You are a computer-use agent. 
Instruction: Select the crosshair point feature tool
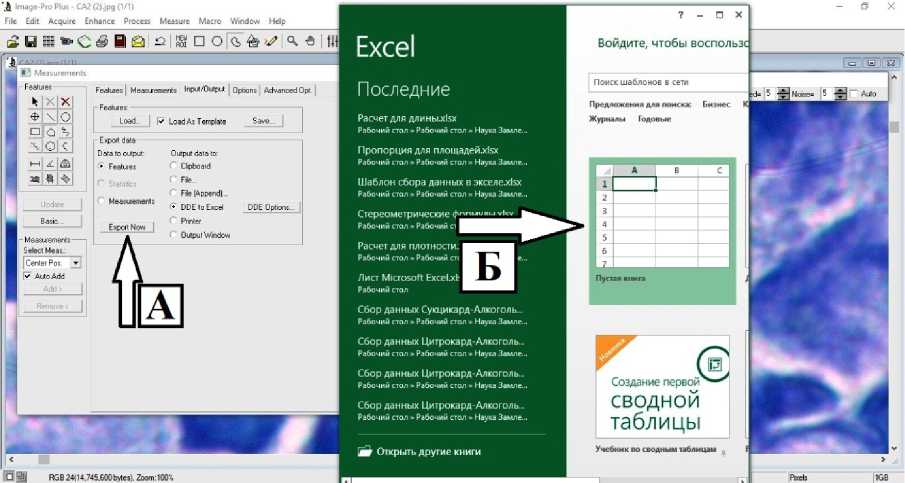click(x=35, y=117)
